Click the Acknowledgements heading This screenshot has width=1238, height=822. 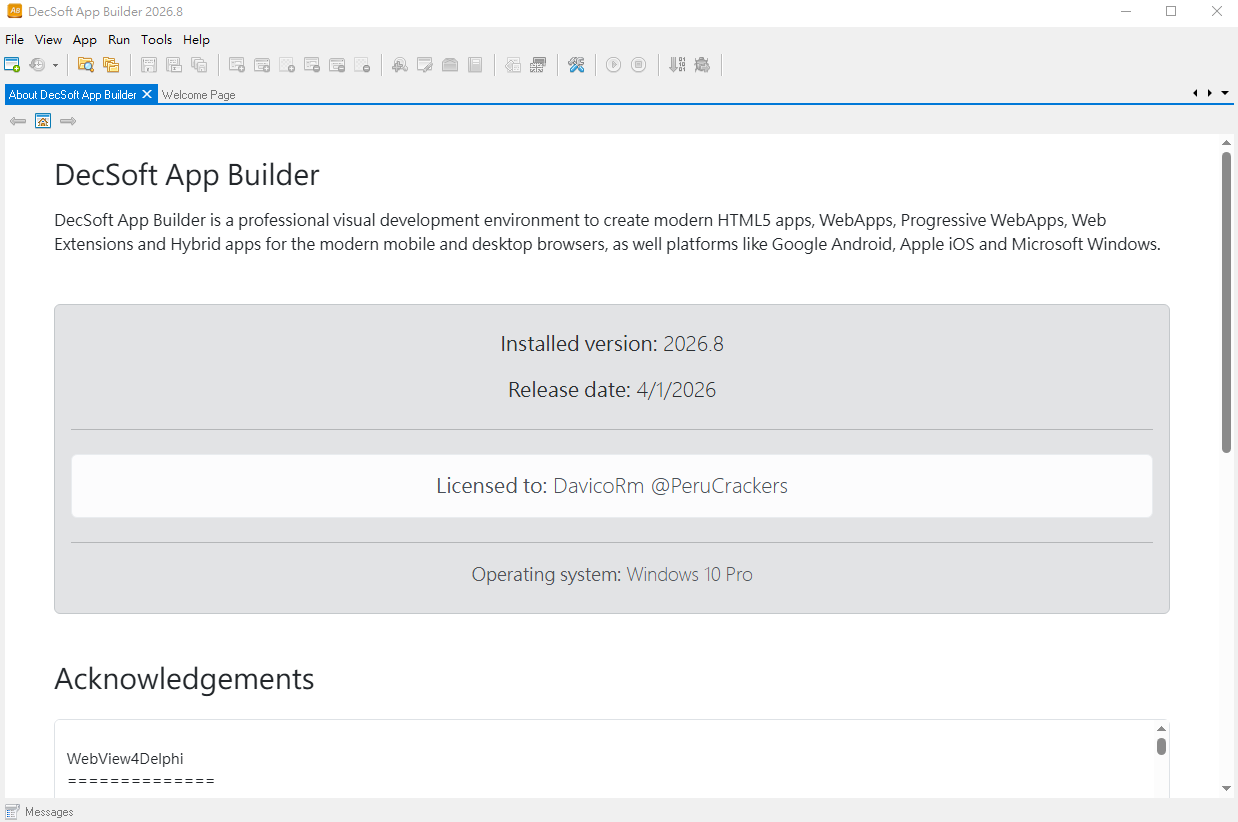click(x=184, y=679)
